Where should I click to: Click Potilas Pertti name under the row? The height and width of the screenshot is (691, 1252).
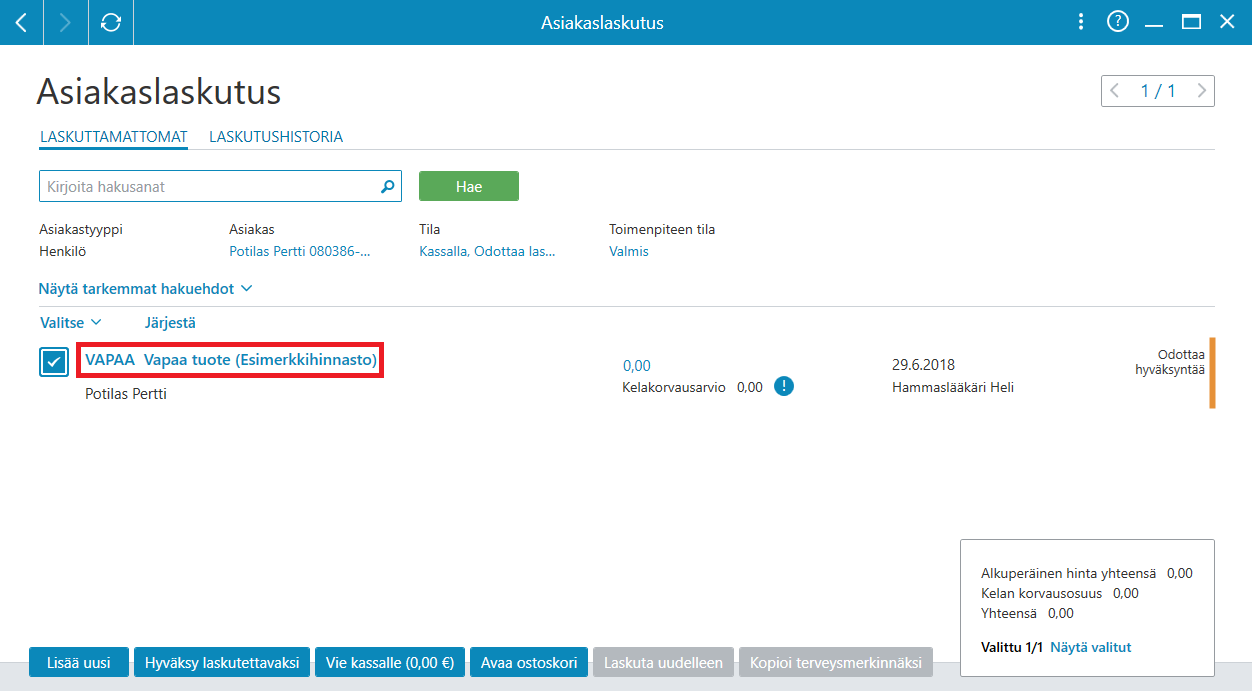tap(126, 394)
